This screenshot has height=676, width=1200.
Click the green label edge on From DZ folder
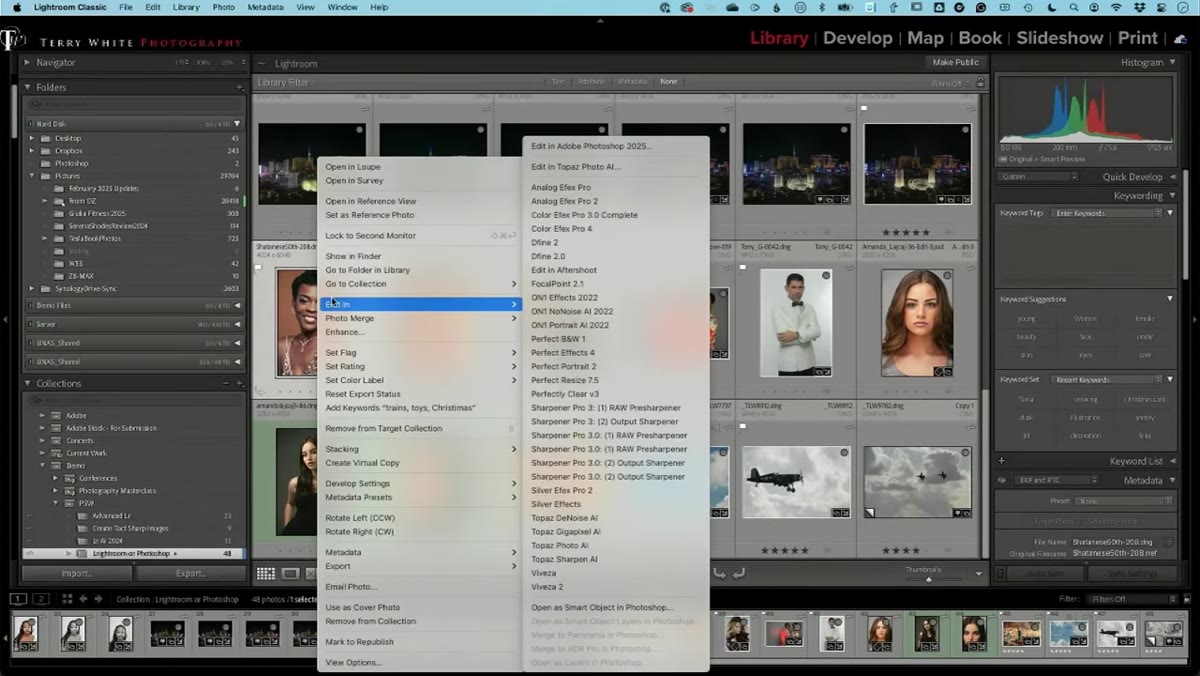click(244, 201)
